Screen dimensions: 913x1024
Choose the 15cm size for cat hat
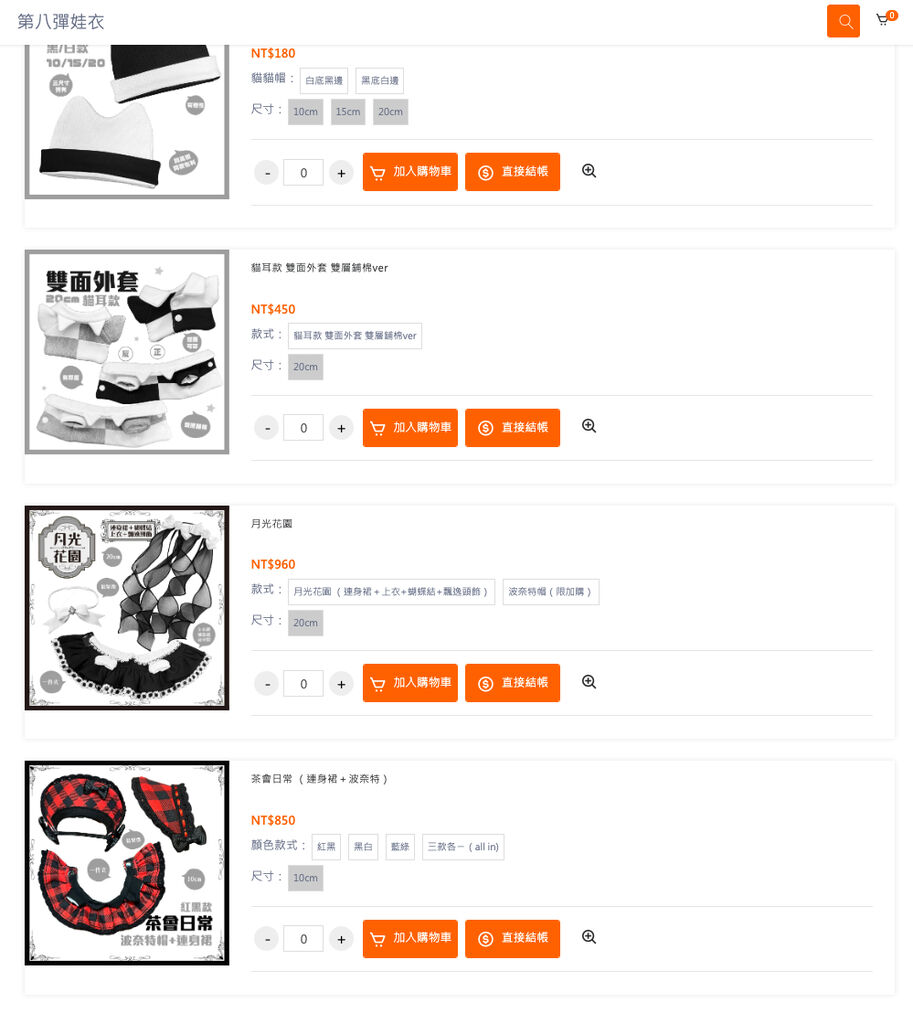(x=348, y=112)
